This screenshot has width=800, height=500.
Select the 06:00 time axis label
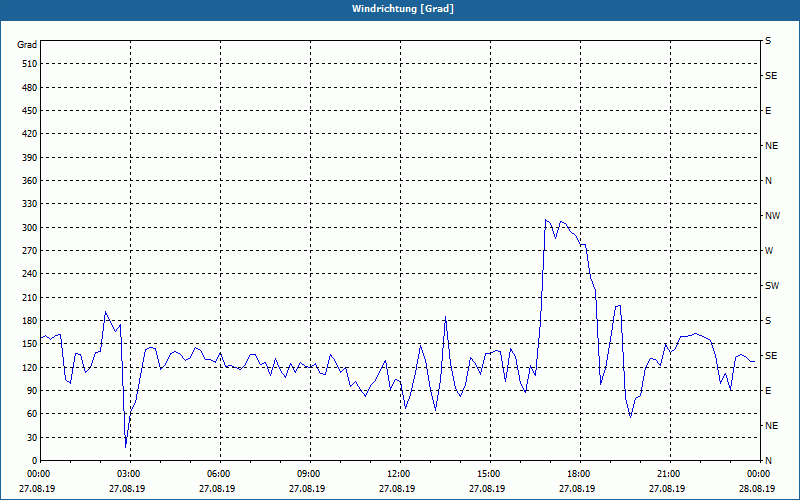coord(219,473)
